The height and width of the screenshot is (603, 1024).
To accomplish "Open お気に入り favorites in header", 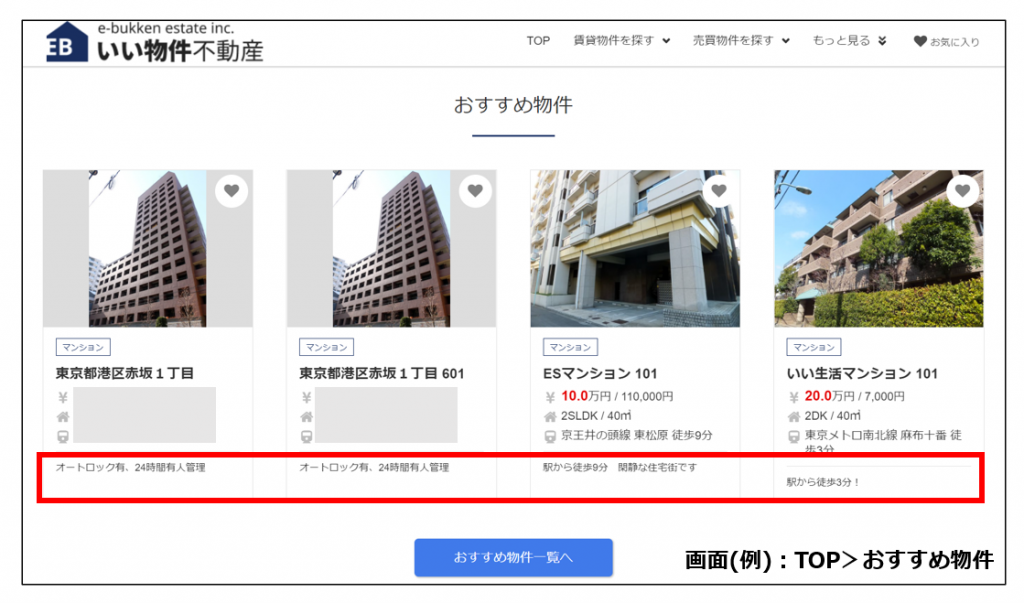I will click(x=946, y=42).
